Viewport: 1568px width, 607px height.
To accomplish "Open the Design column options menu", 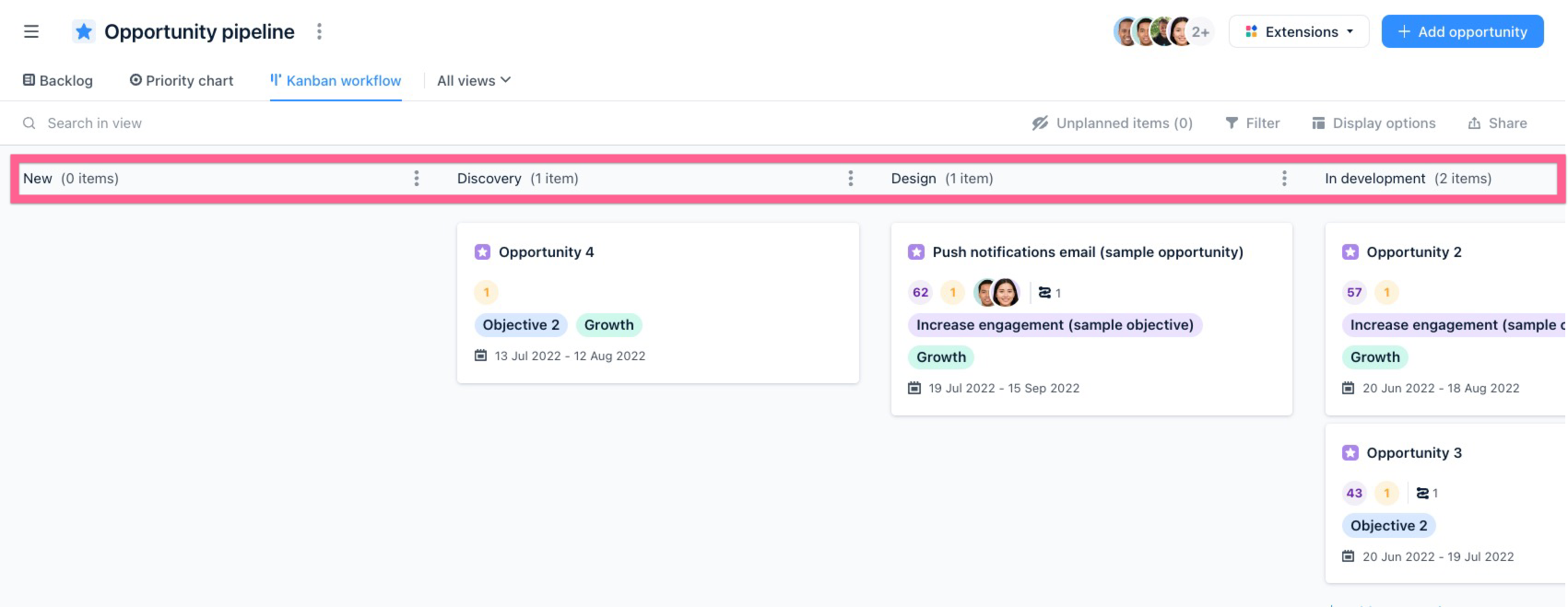I will click(x=1285, y=179).
